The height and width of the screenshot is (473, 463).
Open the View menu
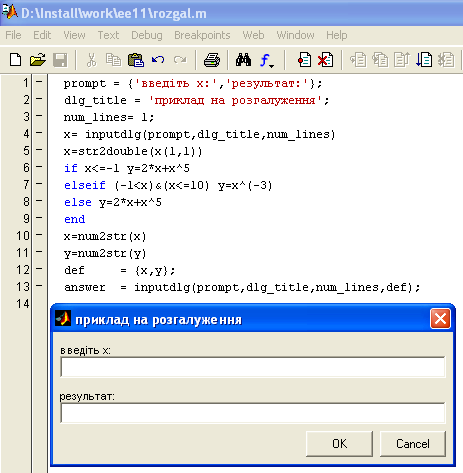[74, 35]
